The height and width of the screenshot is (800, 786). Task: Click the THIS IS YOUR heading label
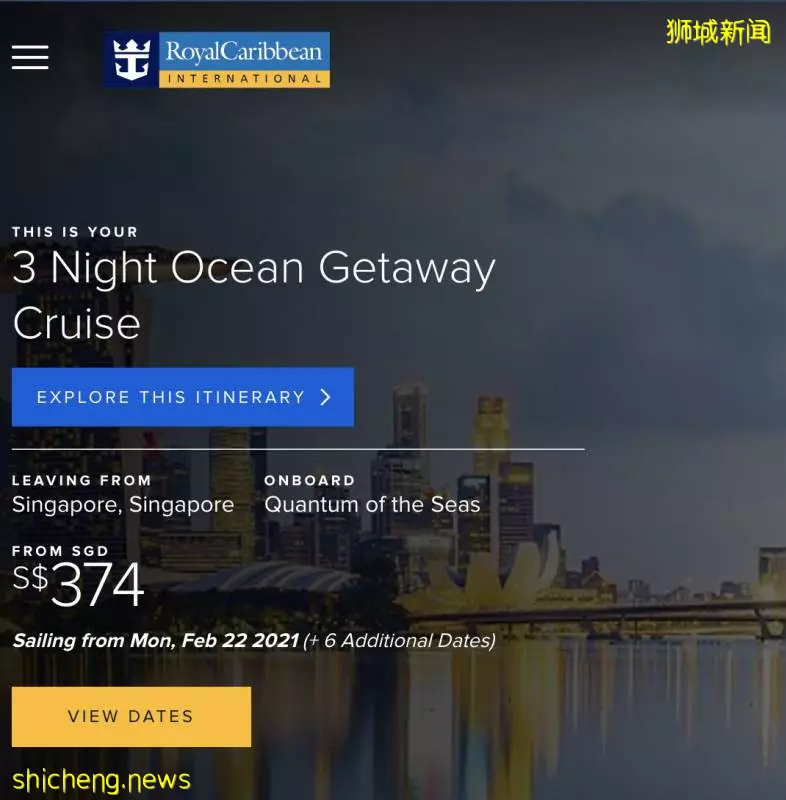click(74, 232)
